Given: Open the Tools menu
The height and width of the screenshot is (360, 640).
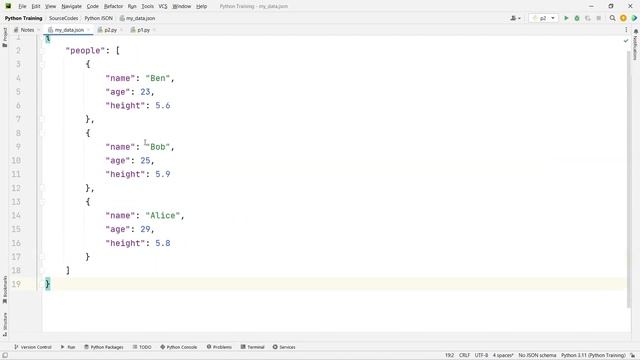Looking at the screenshot, I should [147, 6].
